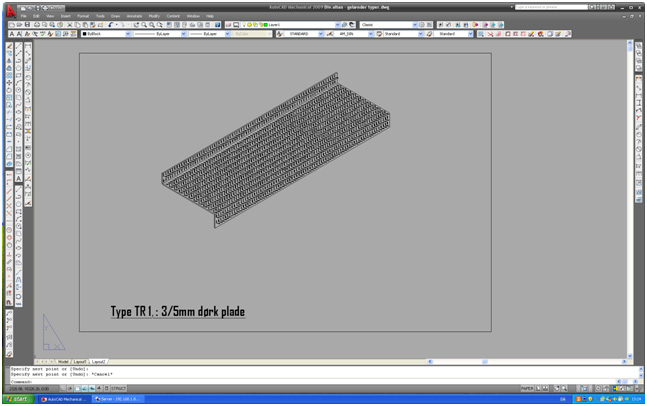Click Save icon in Standard toolbar
The height and width of the screenshot is (406, 647).
pos(27,25)
